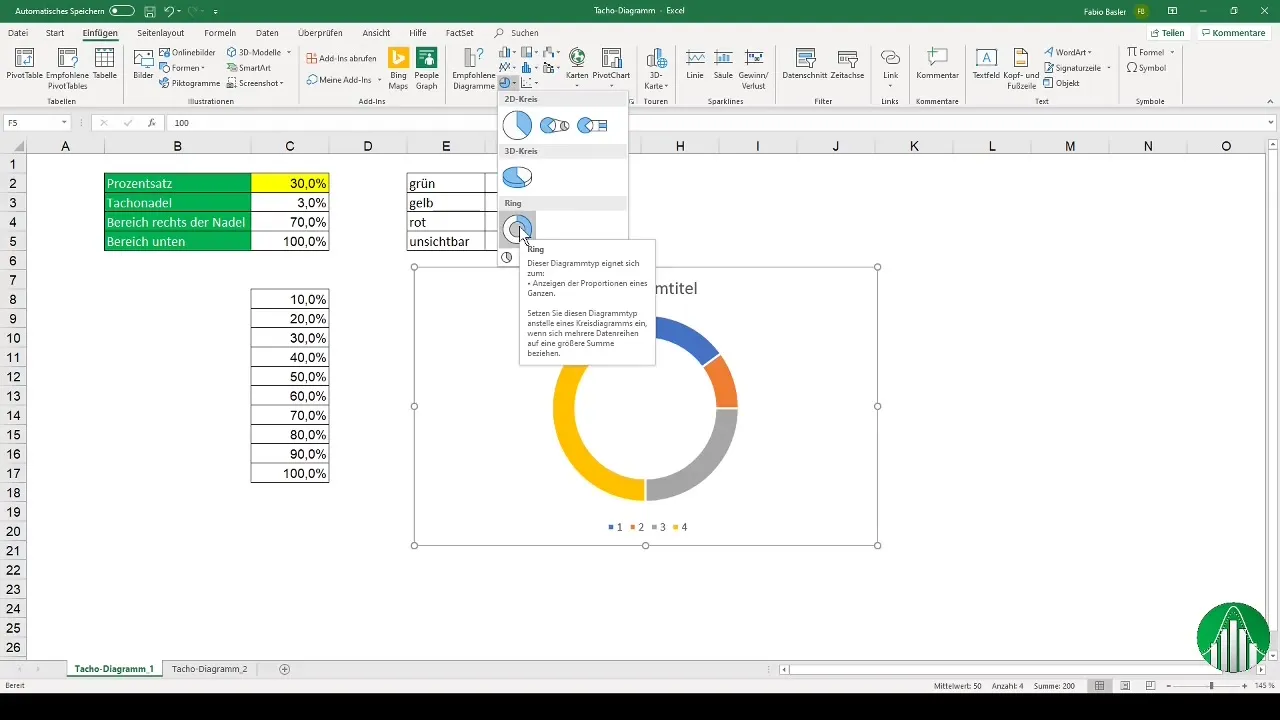
Task: Switch to the Daten tab
Action: coord(267,33)
